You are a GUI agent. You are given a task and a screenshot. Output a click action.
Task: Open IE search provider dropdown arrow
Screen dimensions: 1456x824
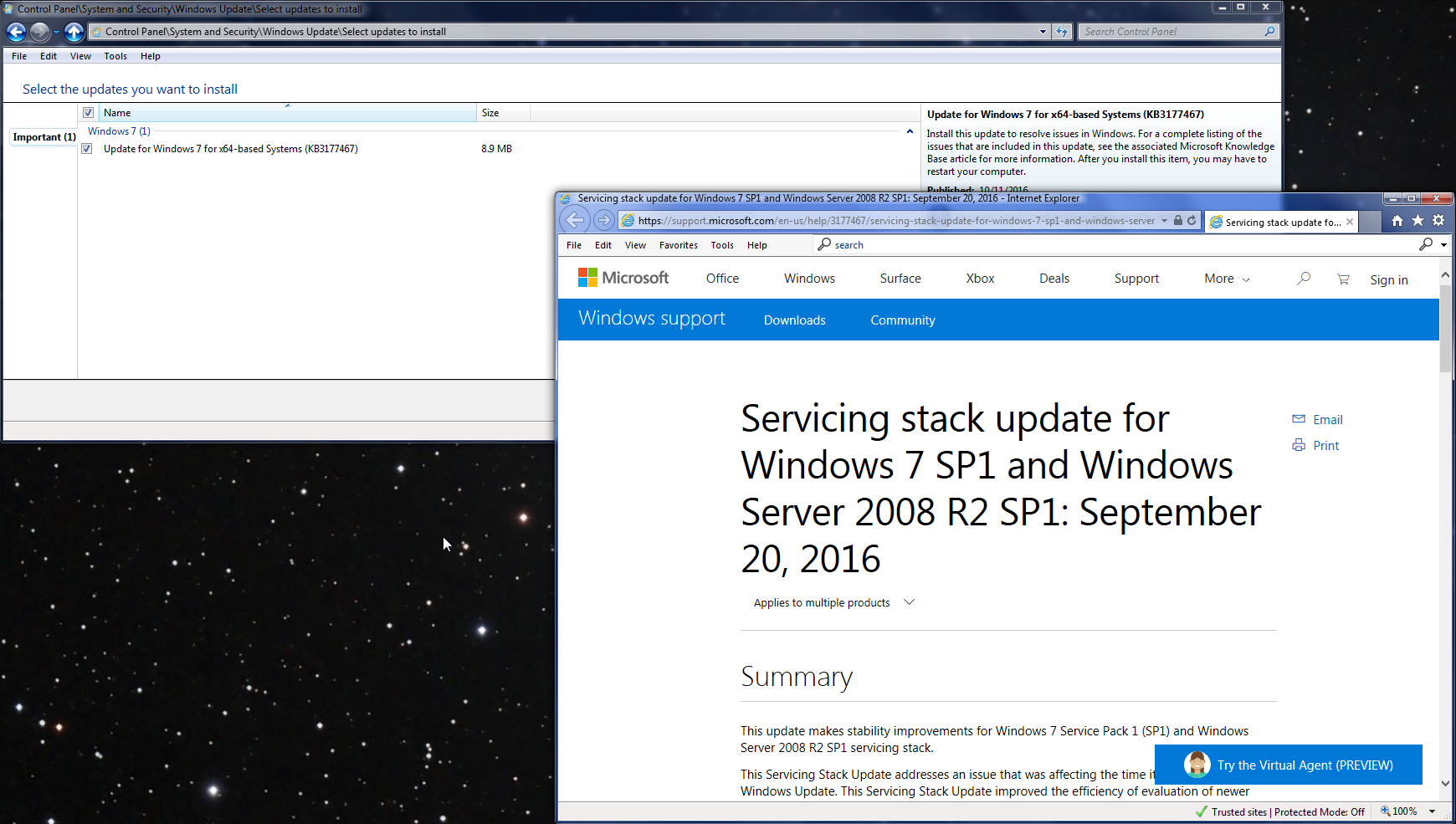(1443, 245)
